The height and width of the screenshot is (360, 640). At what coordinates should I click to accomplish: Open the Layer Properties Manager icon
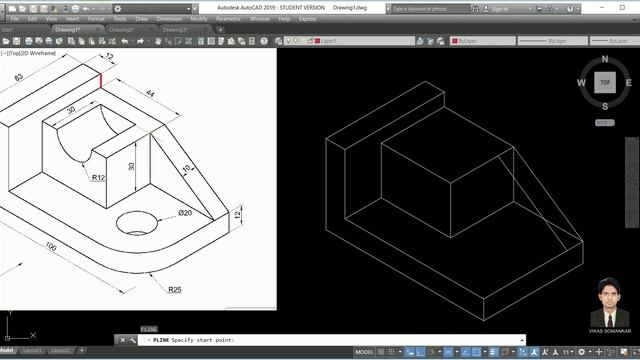[x=278, y=41]
